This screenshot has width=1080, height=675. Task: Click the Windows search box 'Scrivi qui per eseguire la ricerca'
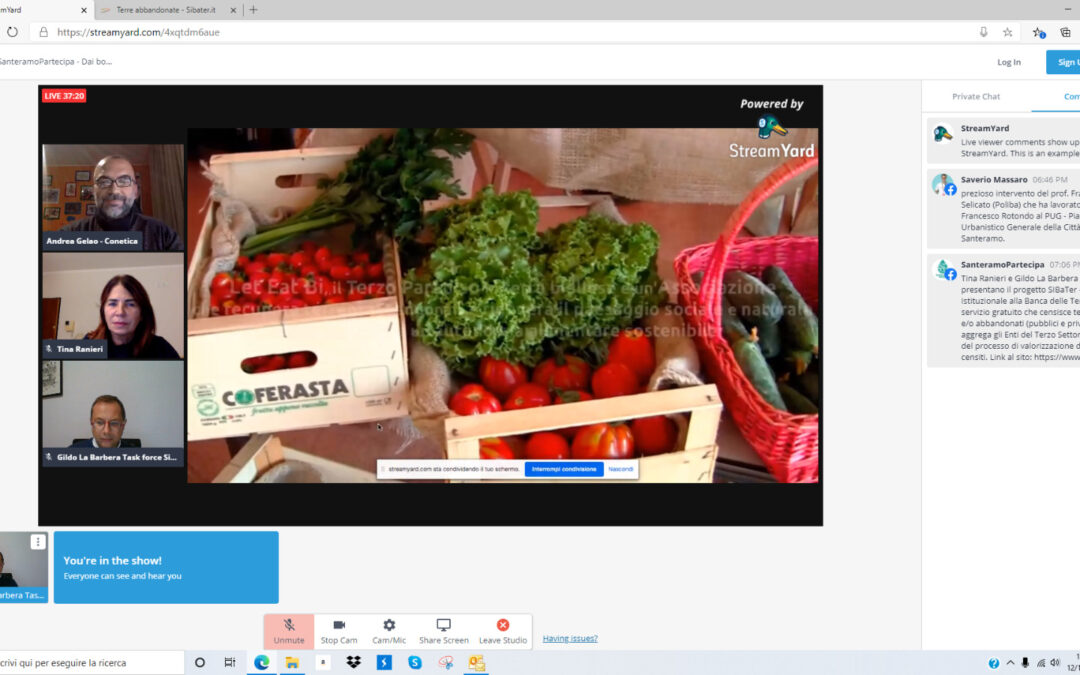[92, 663]
